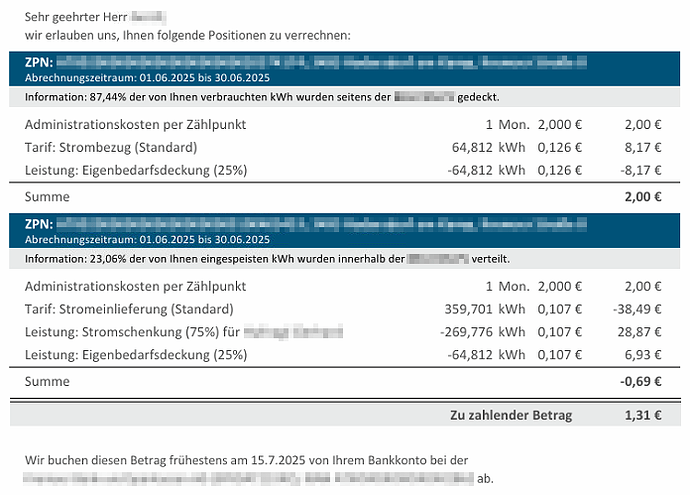This screenshot has width=690, height=495.
Task: Click the 359,701 kWh quantity
Action: [x=484, y=309]
